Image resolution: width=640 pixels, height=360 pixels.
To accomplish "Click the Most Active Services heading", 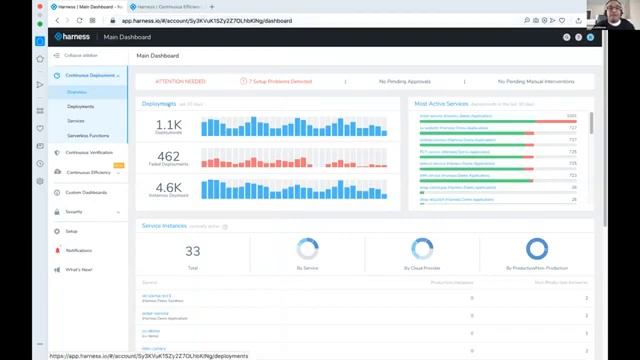I will point(441,104).
